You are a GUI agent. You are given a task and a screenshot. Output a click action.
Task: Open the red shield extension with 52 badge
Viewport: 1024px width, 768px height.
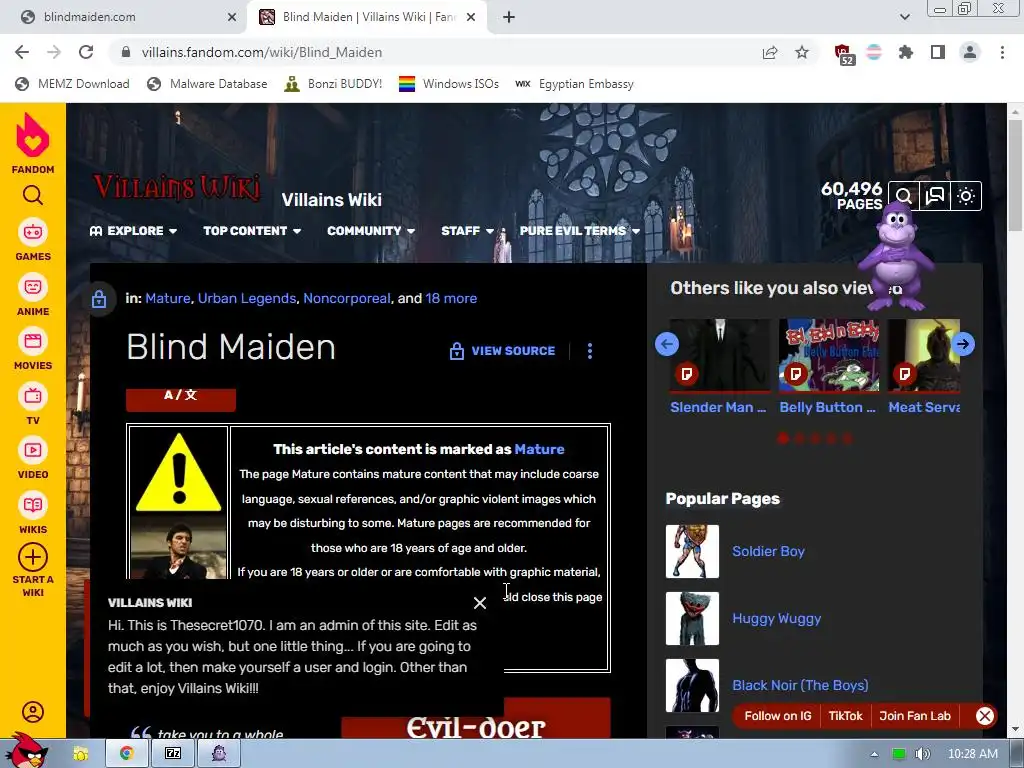tap(844, 54)
